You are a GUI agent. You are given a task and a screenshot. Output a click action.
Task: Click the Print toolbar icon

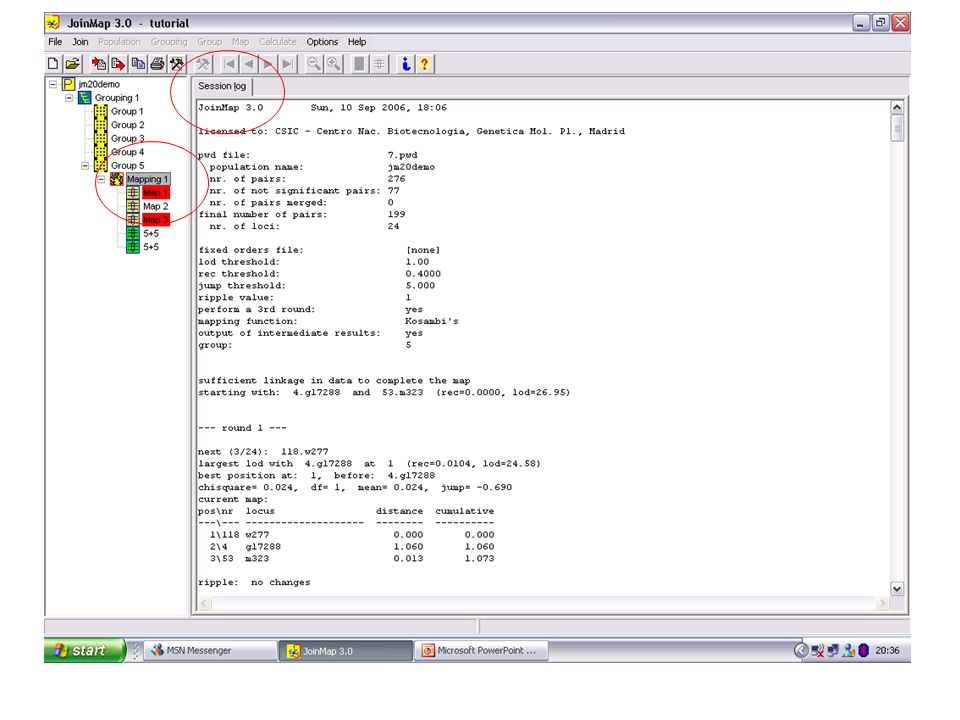[157, 64]
